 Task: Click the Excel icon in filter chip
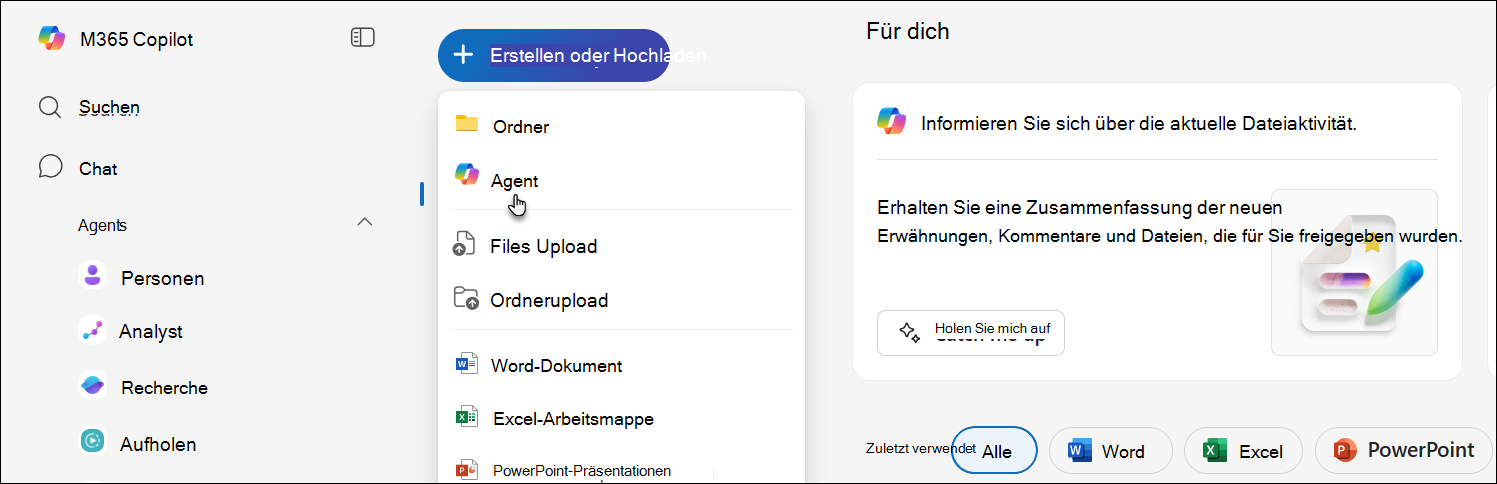[x=1215, y=451]
